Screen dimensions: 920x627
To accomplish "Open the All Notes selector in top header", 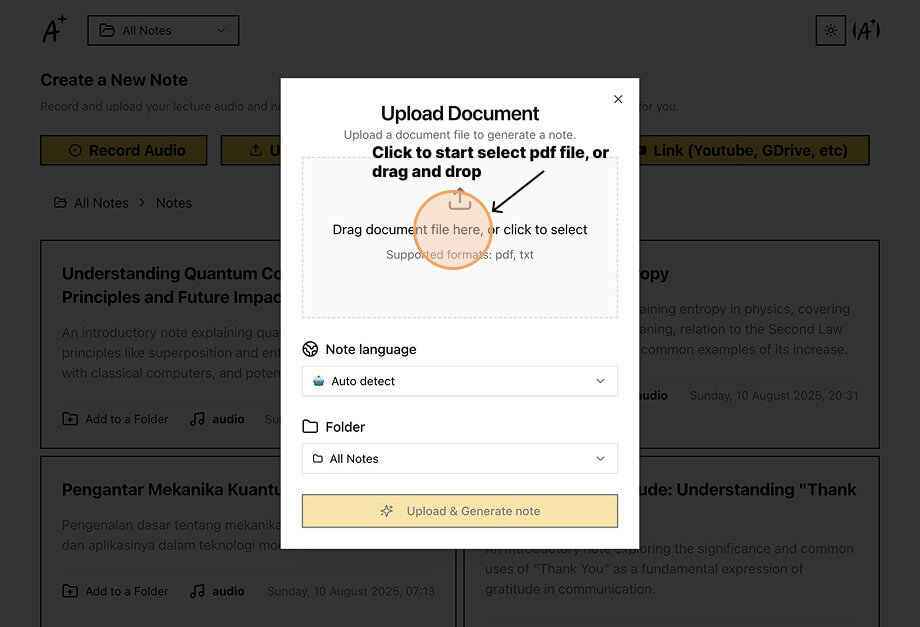I will (x=163, y=30).
